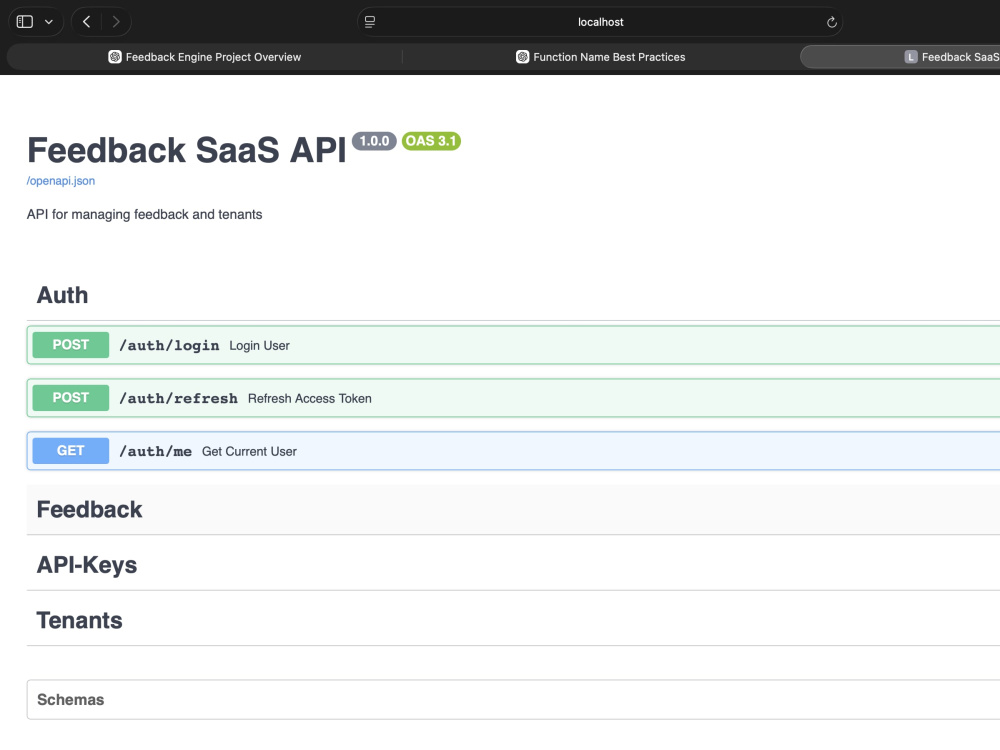
Task: Switch to Feedback Engine Project Overview tab
Action: tap(204, 57)
